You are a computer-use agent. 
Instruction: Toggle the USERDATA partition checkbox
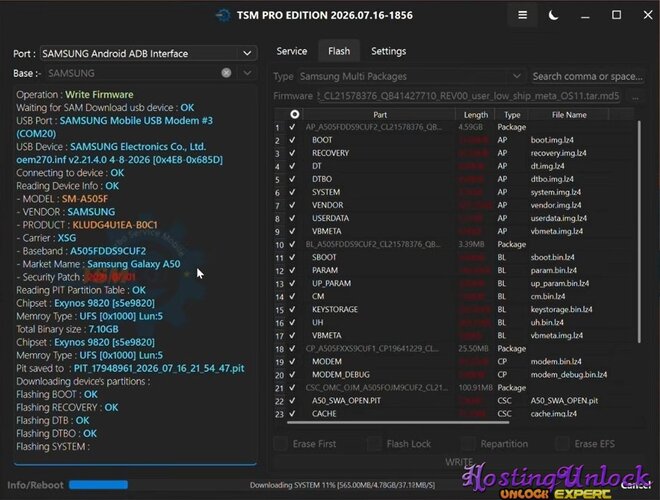tap(292, 218)
